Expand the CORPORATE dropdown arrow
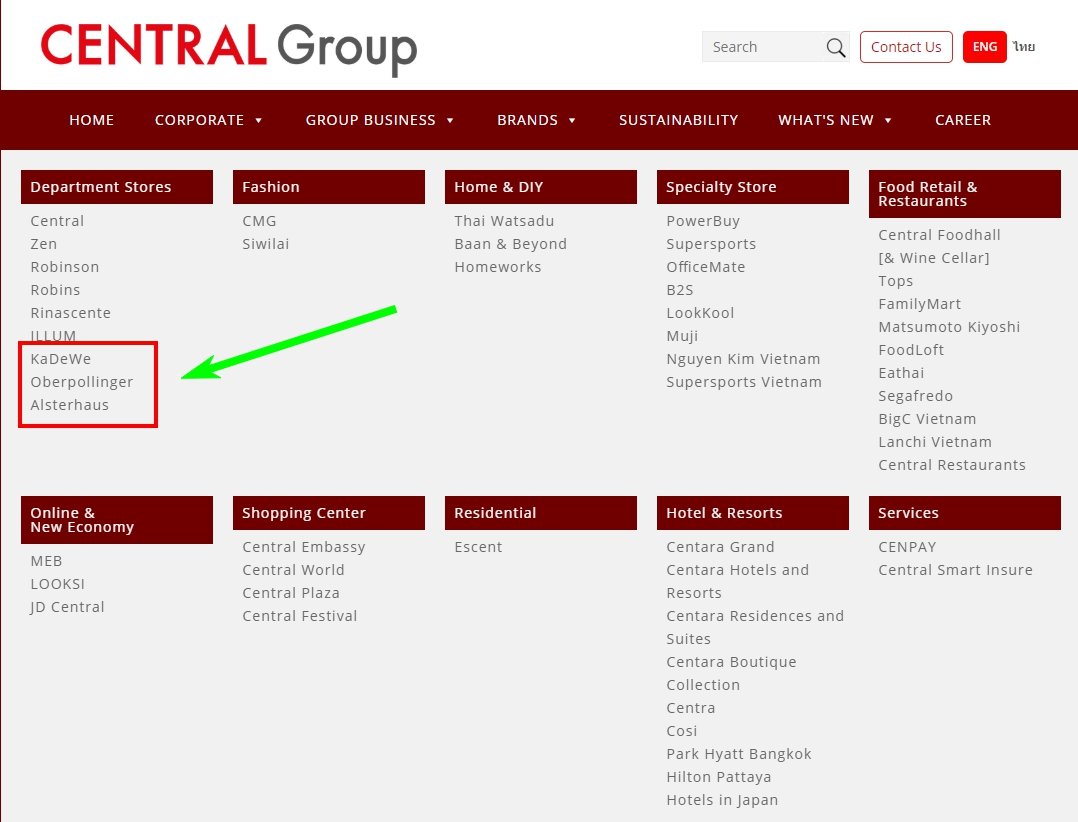This screenshot has width=1078, height=822. pyautogui.click(x=258, y=120)
